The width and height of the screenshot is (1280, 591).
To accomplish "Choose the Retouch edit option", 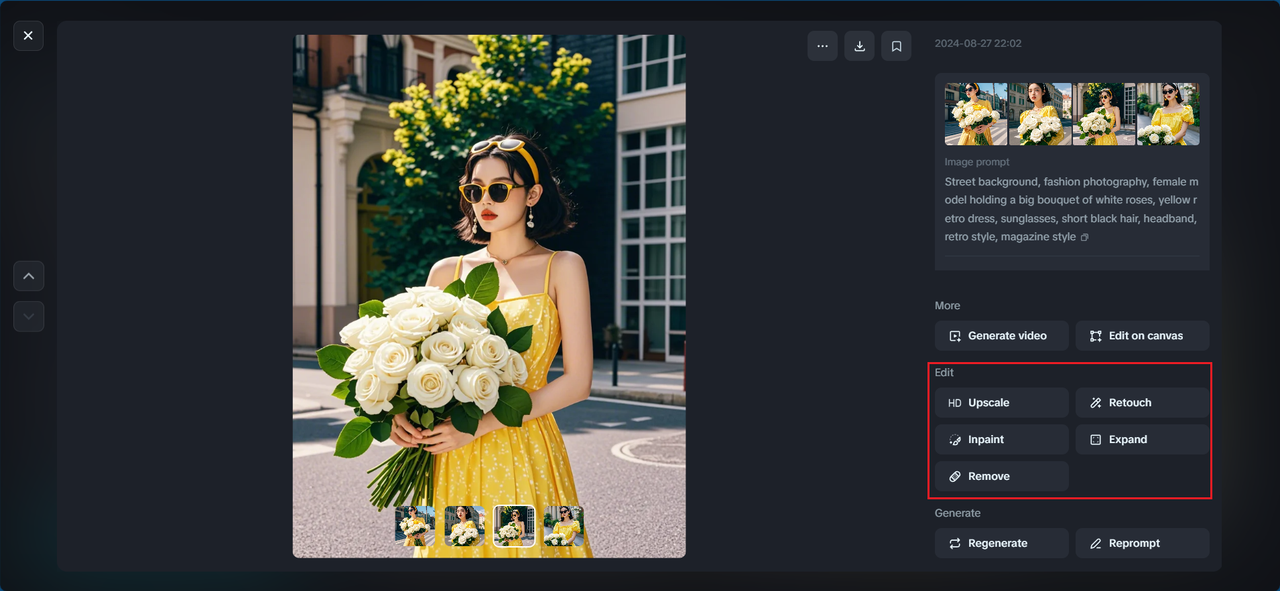I will coord(1142,403).
